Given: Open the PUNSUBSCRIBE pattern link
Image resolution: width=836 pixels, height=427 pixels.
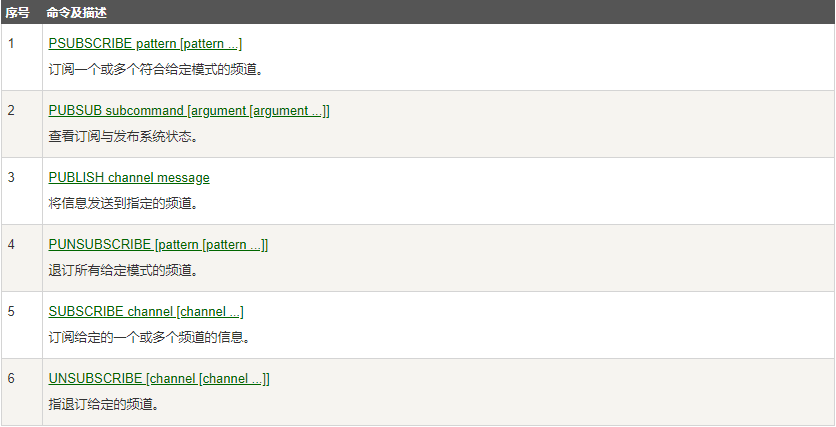Looking at the screenshot, I should coord(158,245).
